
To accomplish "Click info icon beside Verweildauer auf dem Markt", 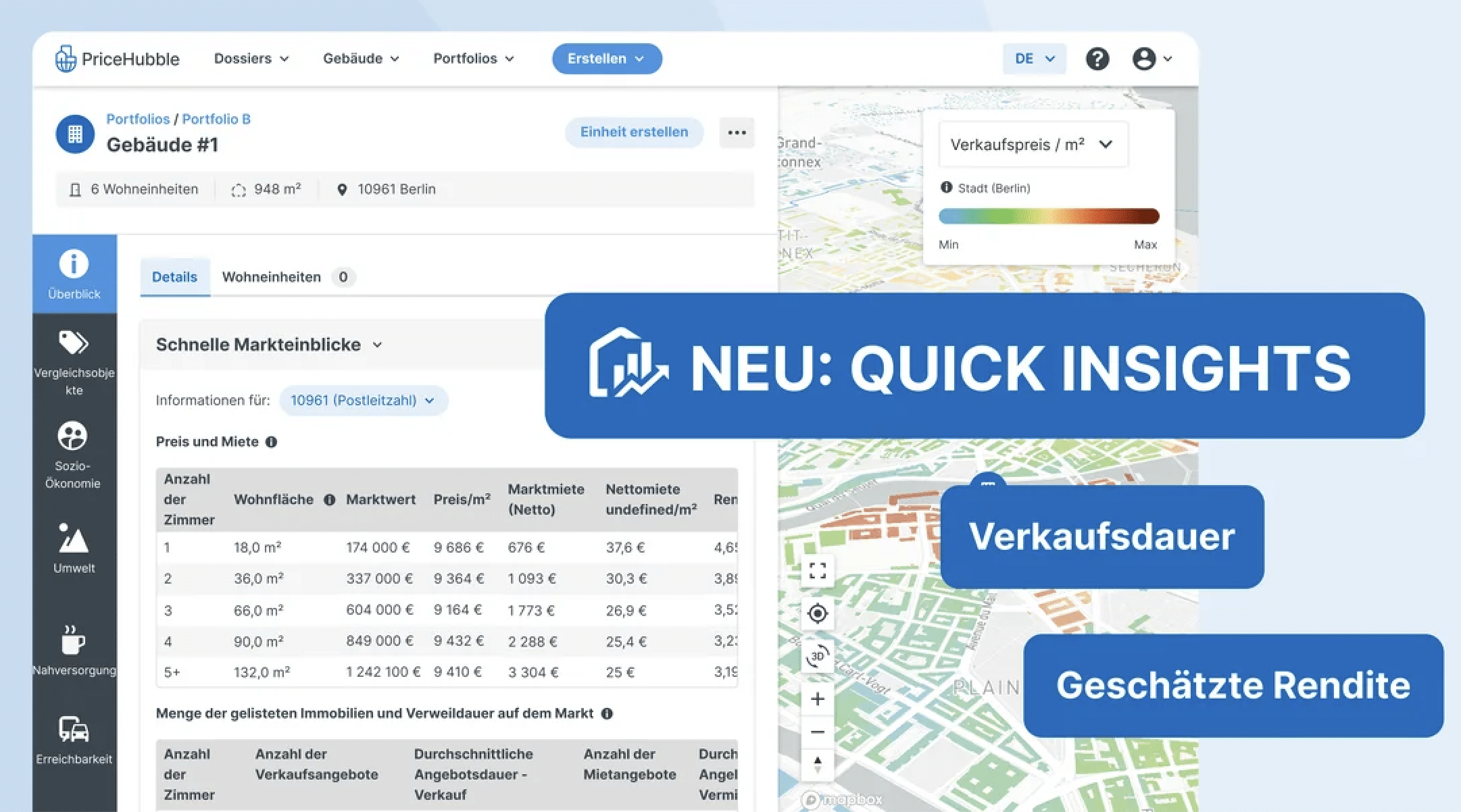I will click(607, 713).
